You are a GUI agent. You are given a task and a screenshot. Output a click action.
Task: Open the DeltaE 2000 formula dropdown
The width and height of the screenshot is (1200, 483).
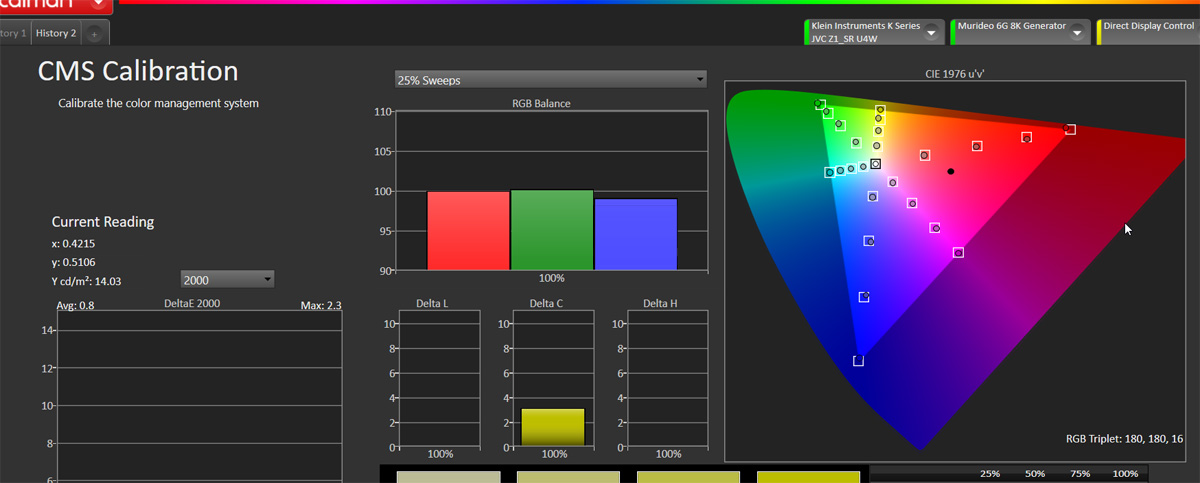pyautogui.click(x=227, y=280)
